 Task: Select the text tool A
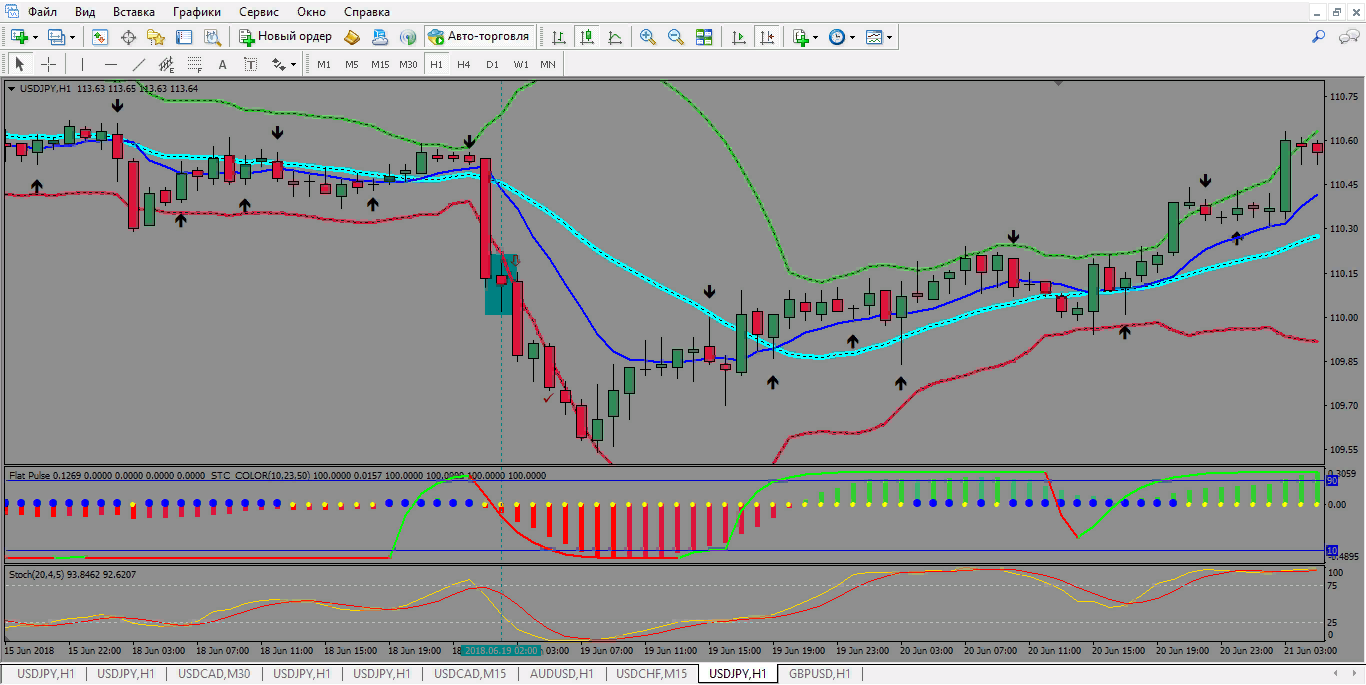[223, 64]
